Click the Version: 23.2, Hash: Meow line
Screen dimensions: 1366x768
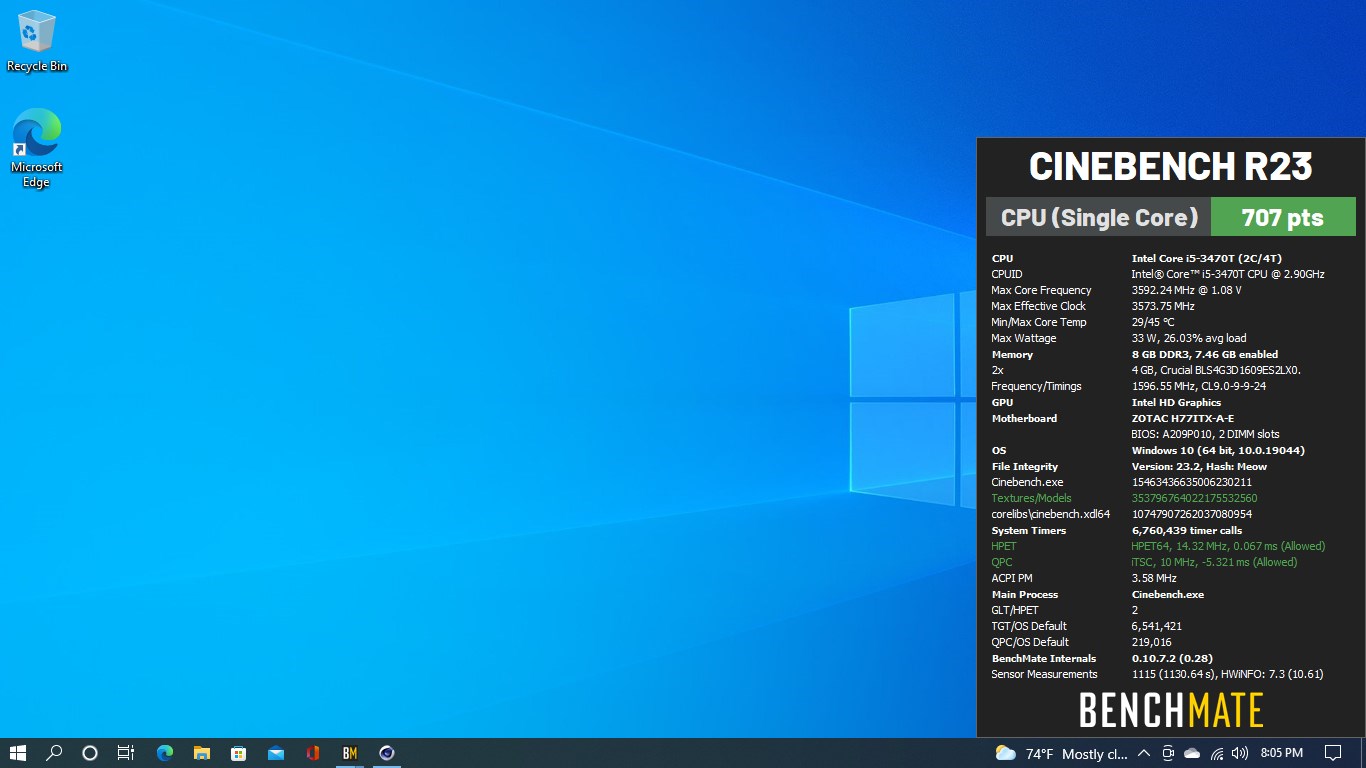click(x=1199, y=466)
